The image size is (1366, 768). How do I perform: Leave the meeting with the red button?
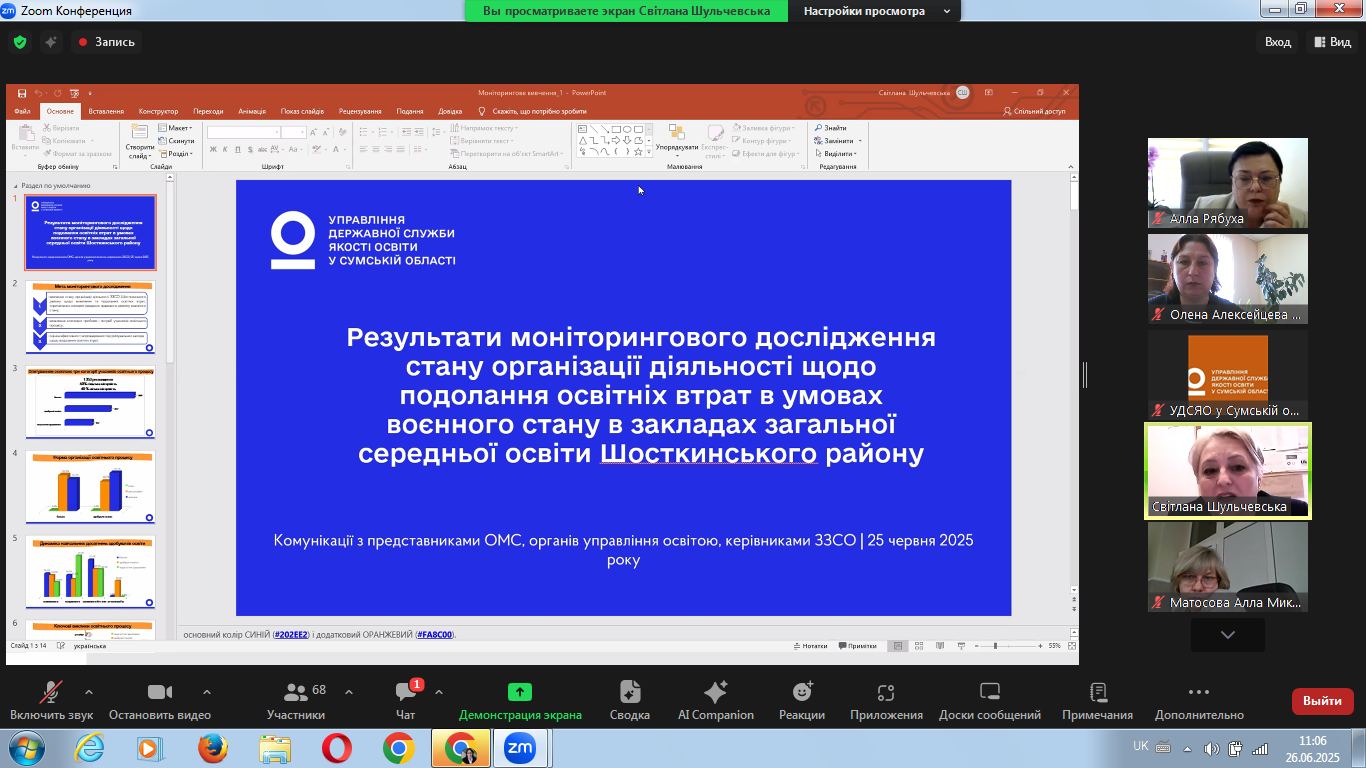(1322, 701)
